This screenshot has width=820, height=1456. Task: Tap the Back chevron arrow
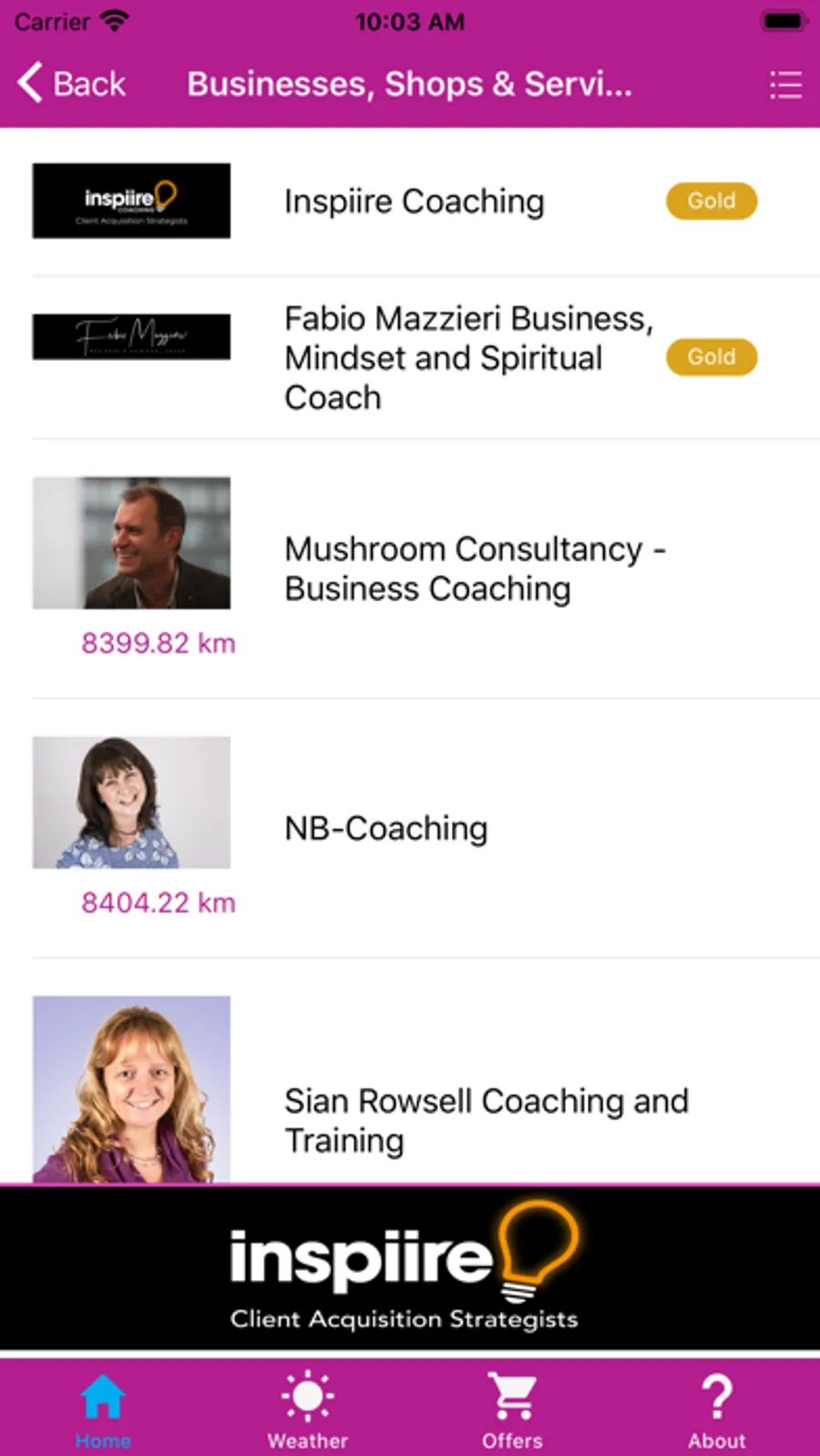tap(31, 83)
